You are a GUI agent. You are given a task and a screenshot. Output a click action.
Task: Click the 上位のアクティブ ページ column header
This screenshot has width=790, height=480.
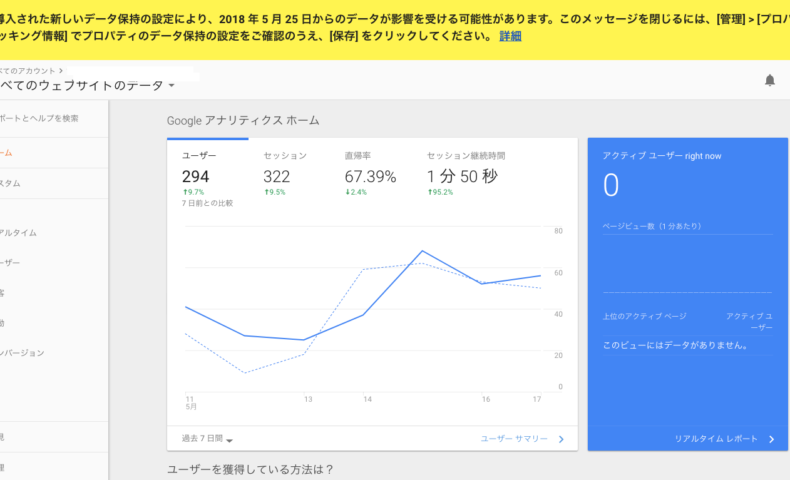644,316
